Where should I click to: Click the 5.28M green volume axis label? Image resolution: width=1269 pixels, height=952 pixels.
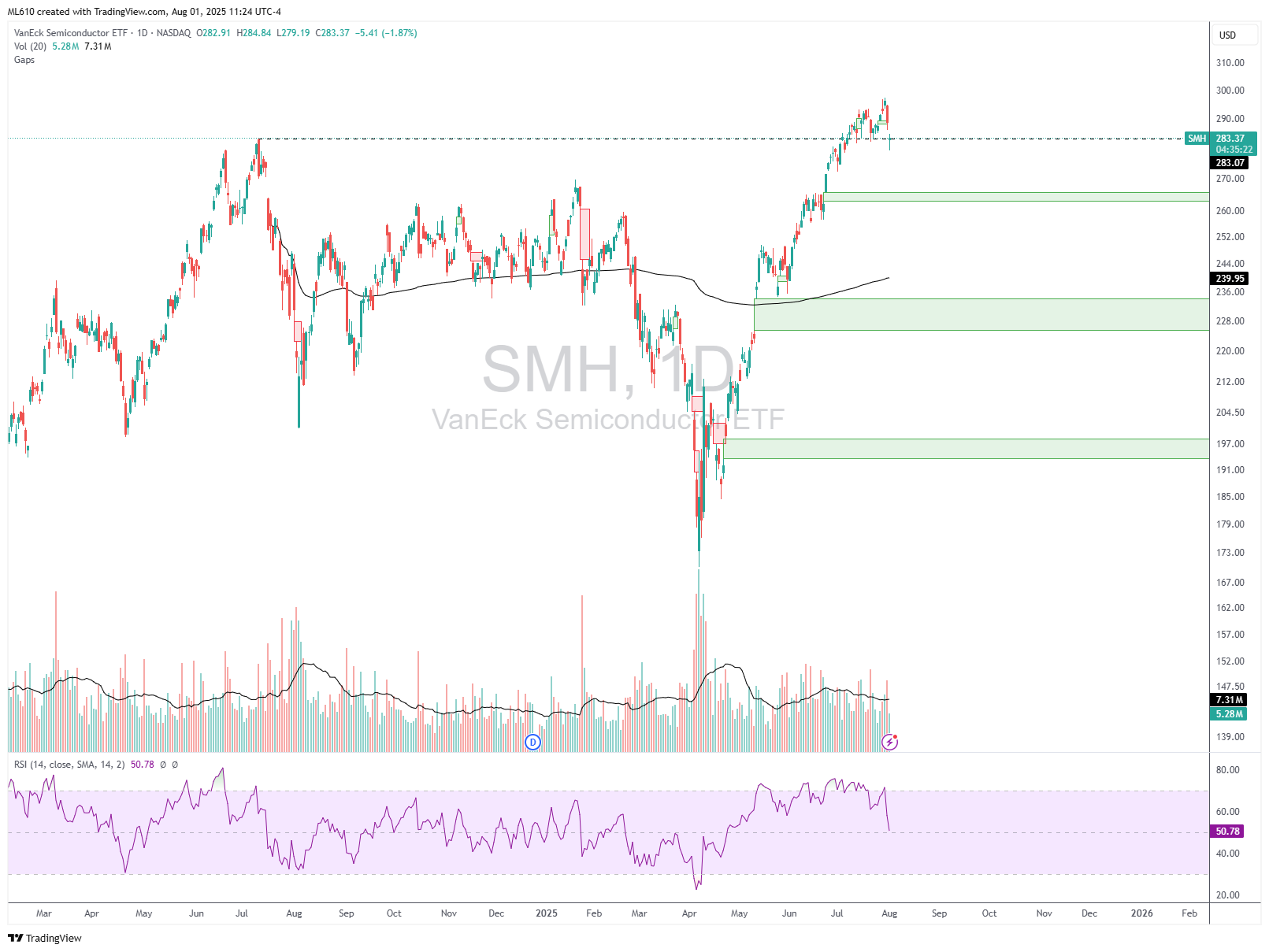[1229, 714]
